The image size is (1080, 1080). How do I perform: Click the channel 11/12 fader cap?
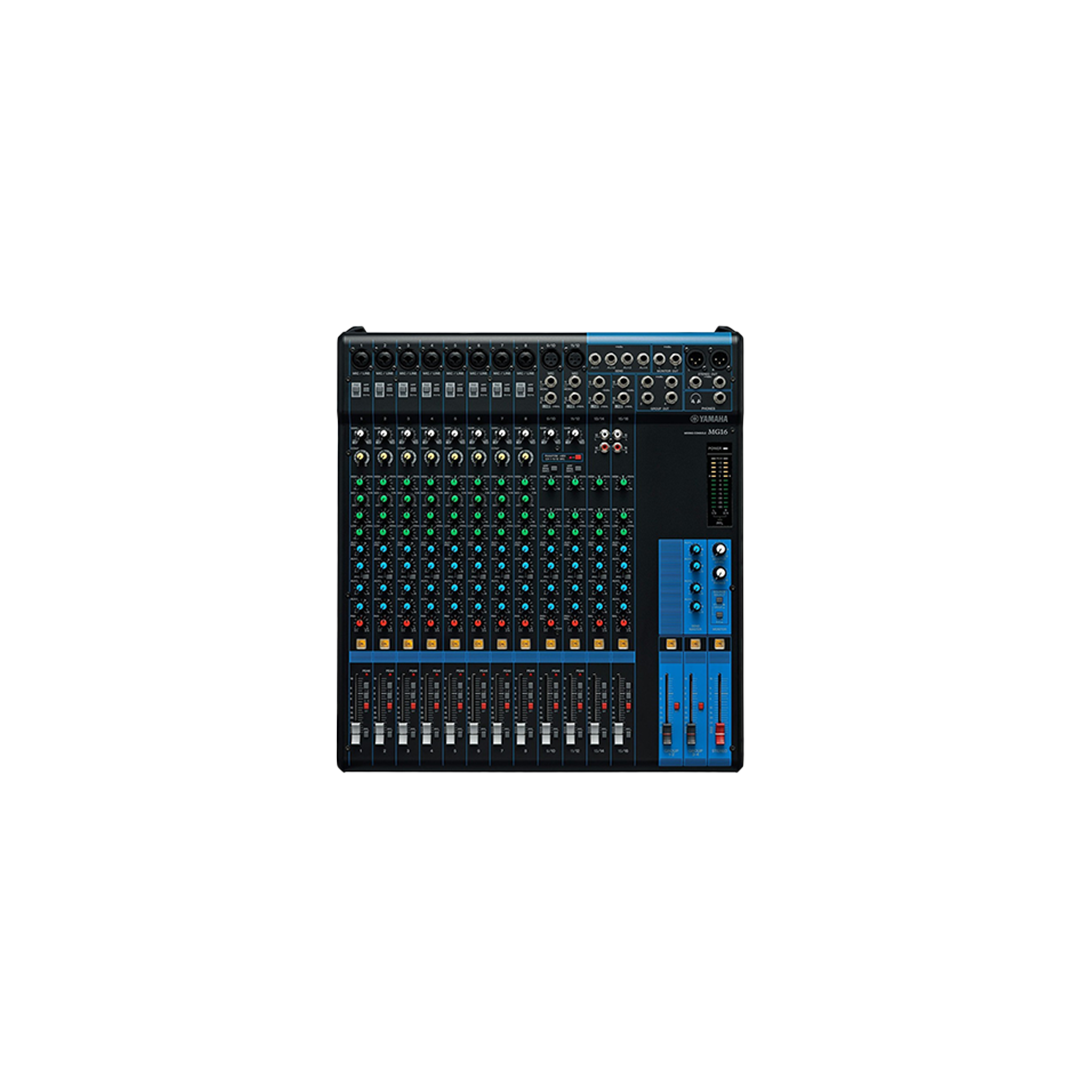click(x=570, y=733)
